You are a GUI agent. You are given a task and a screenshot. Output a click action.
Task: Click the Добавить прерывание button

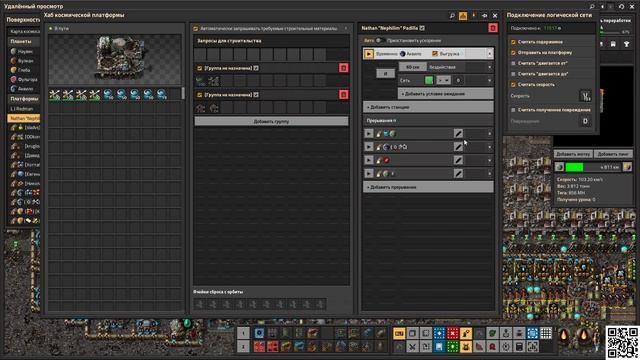428,187
